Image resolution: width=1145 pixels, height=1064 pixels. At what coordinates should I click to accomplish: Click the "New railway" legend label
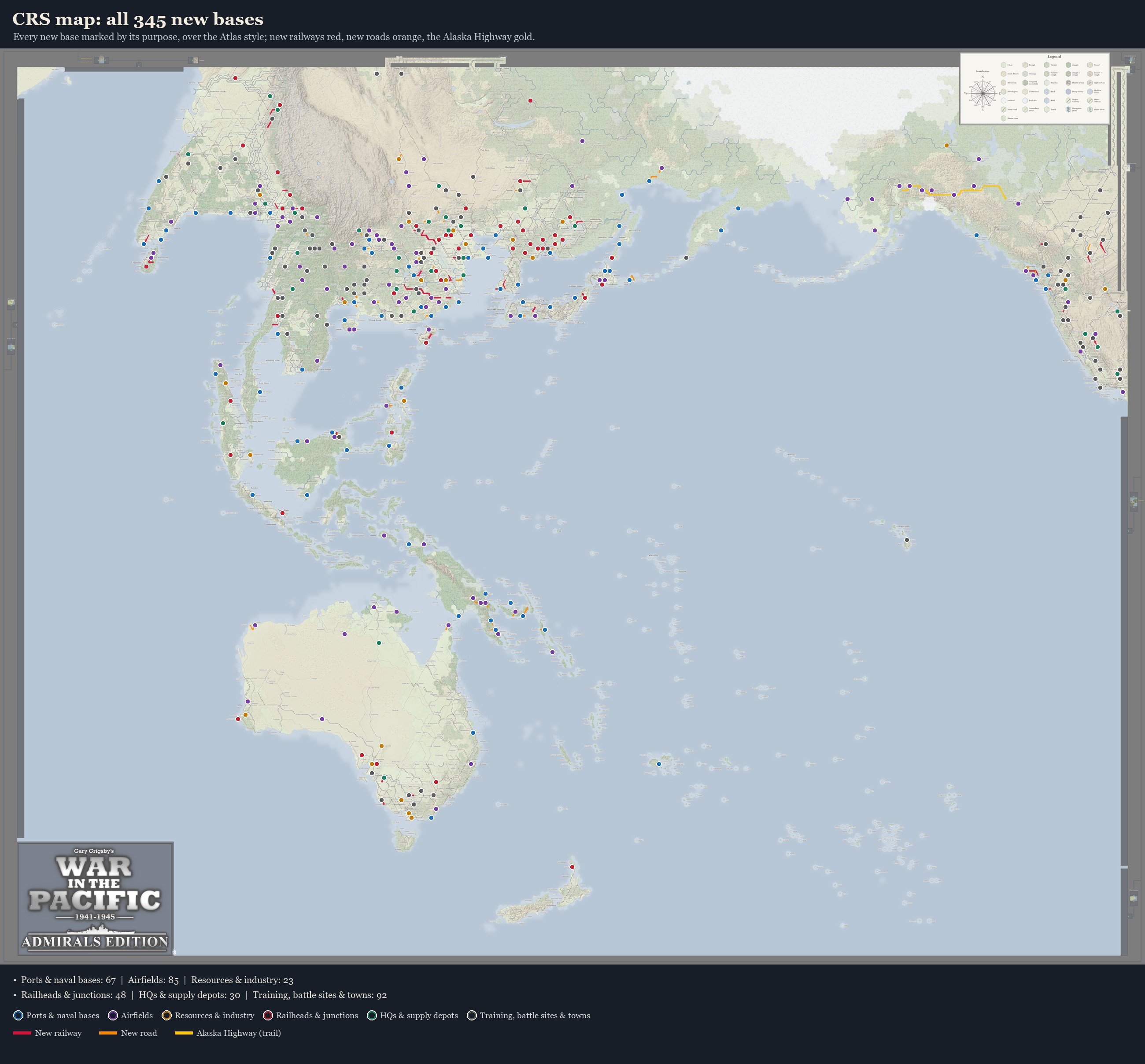pos(58,1033)
